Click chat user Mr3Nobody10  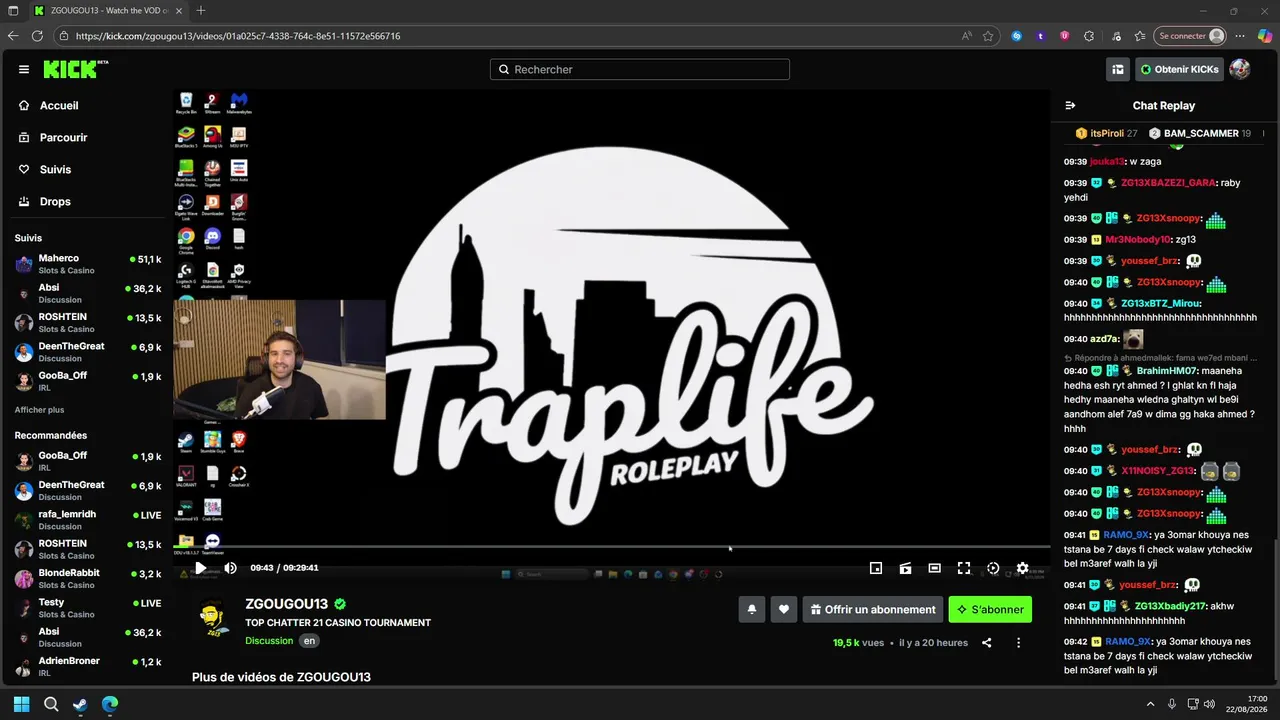pos(1137,240)
